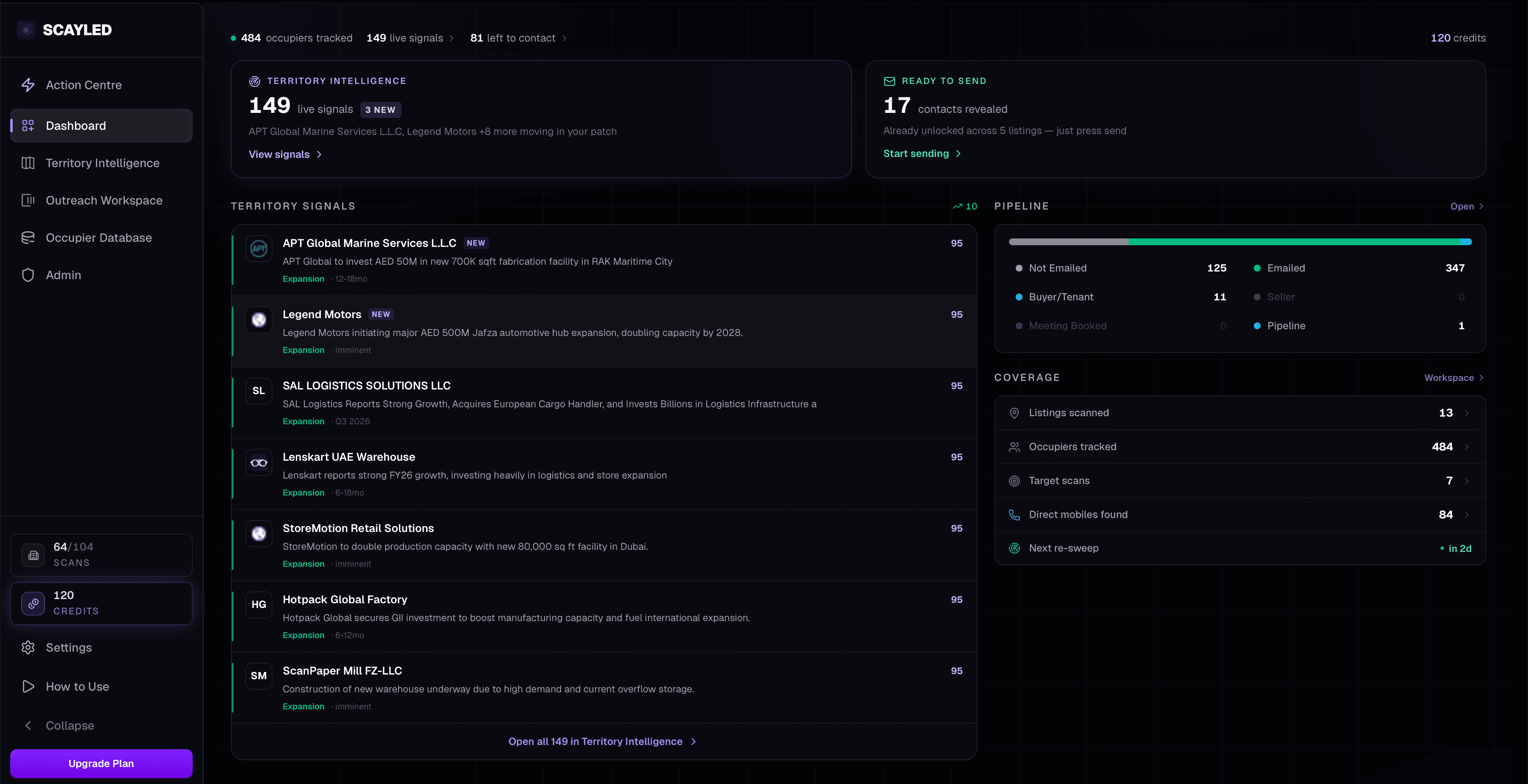Image resolution: width=1528 pixels, height=784 pixels.
Task: Open Settings from sidebar
Action: click(x=101, y=647)
